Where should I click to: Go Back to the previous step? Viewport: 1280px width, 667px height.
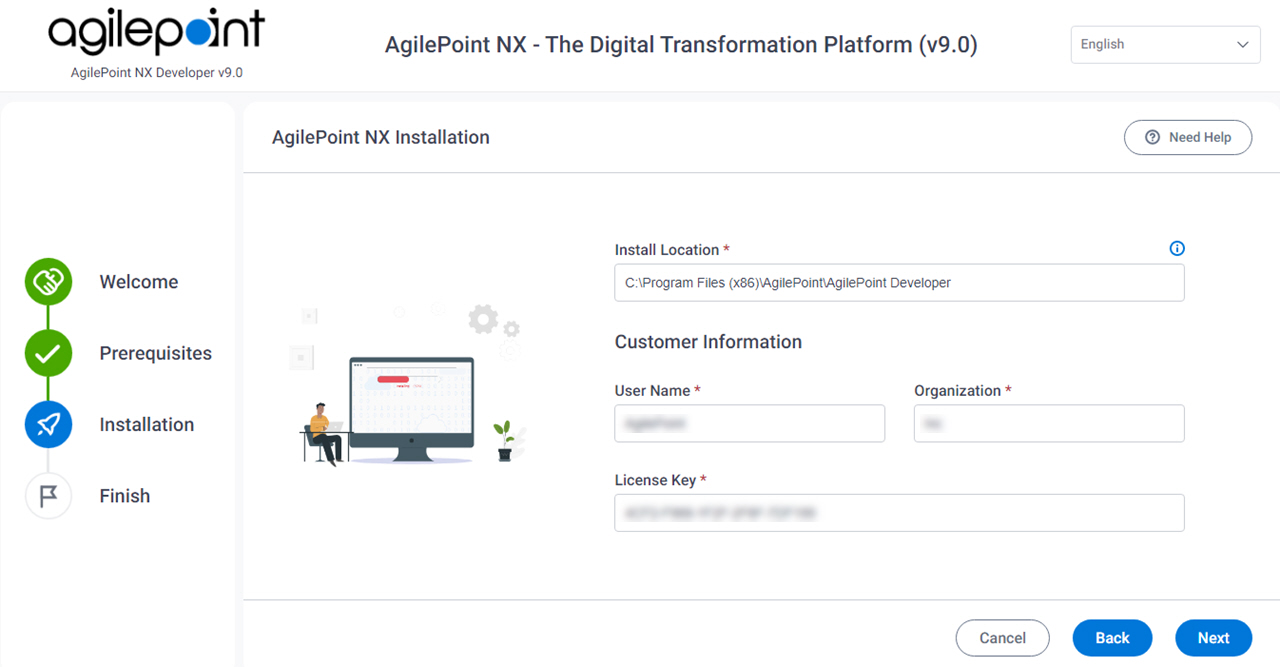(1112, 638)
